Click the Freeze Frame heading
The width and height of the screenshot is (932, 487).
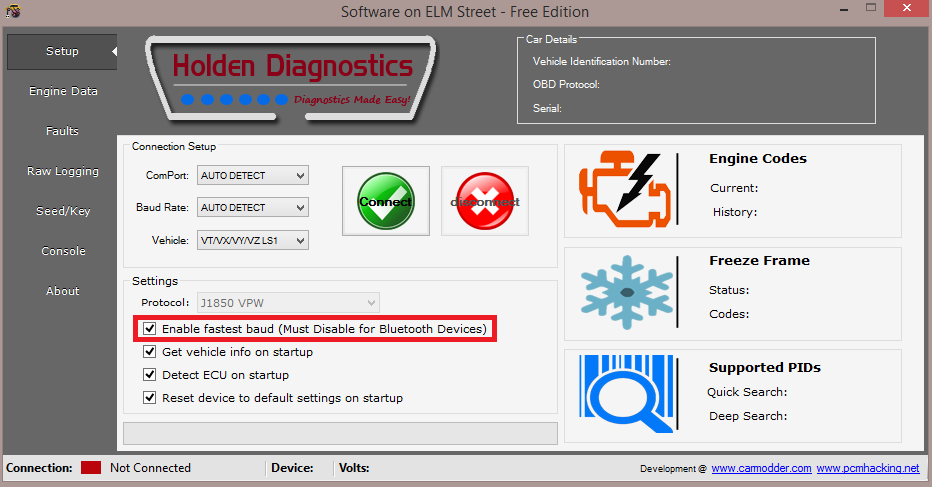[x=759, y=260]
